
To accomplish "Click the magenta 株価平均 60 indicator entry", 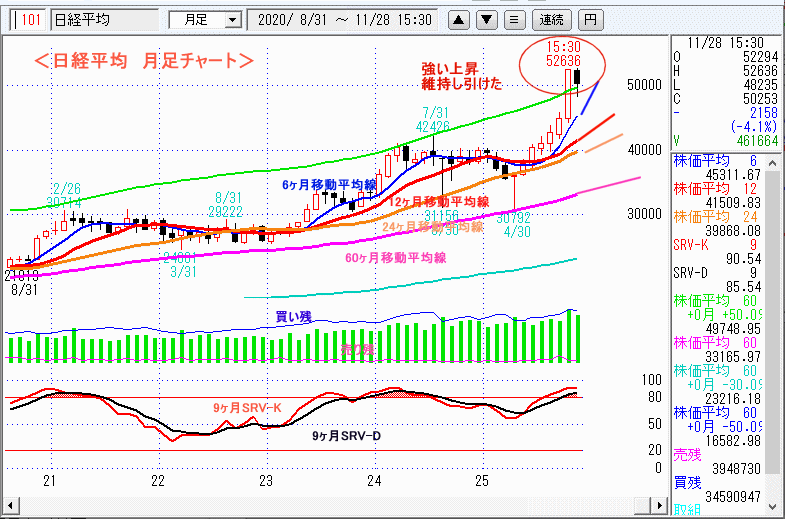I will click(x=724, y=342).
